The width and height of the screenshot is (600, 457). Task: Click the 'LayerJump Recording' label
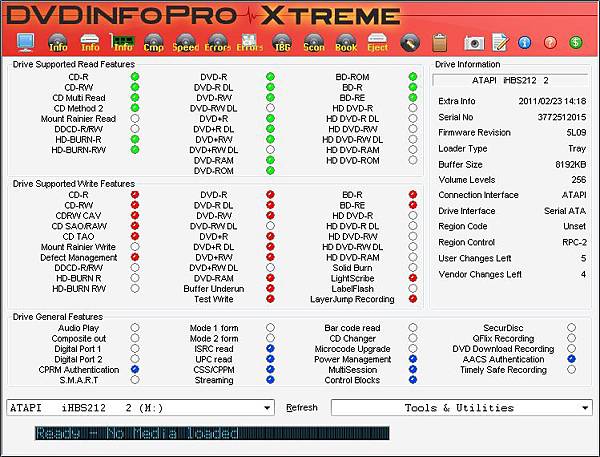352,299
